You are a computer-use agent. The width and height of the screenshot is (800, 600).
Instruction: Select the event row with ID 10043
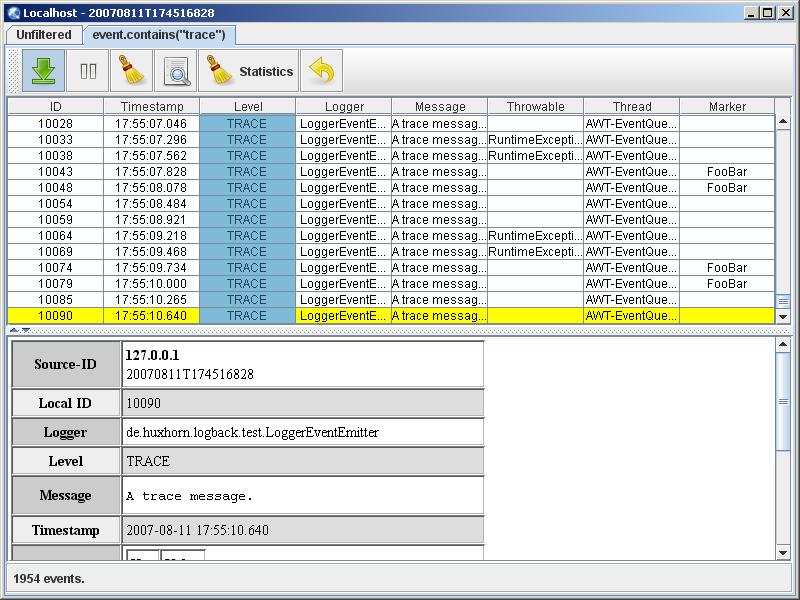55,172
